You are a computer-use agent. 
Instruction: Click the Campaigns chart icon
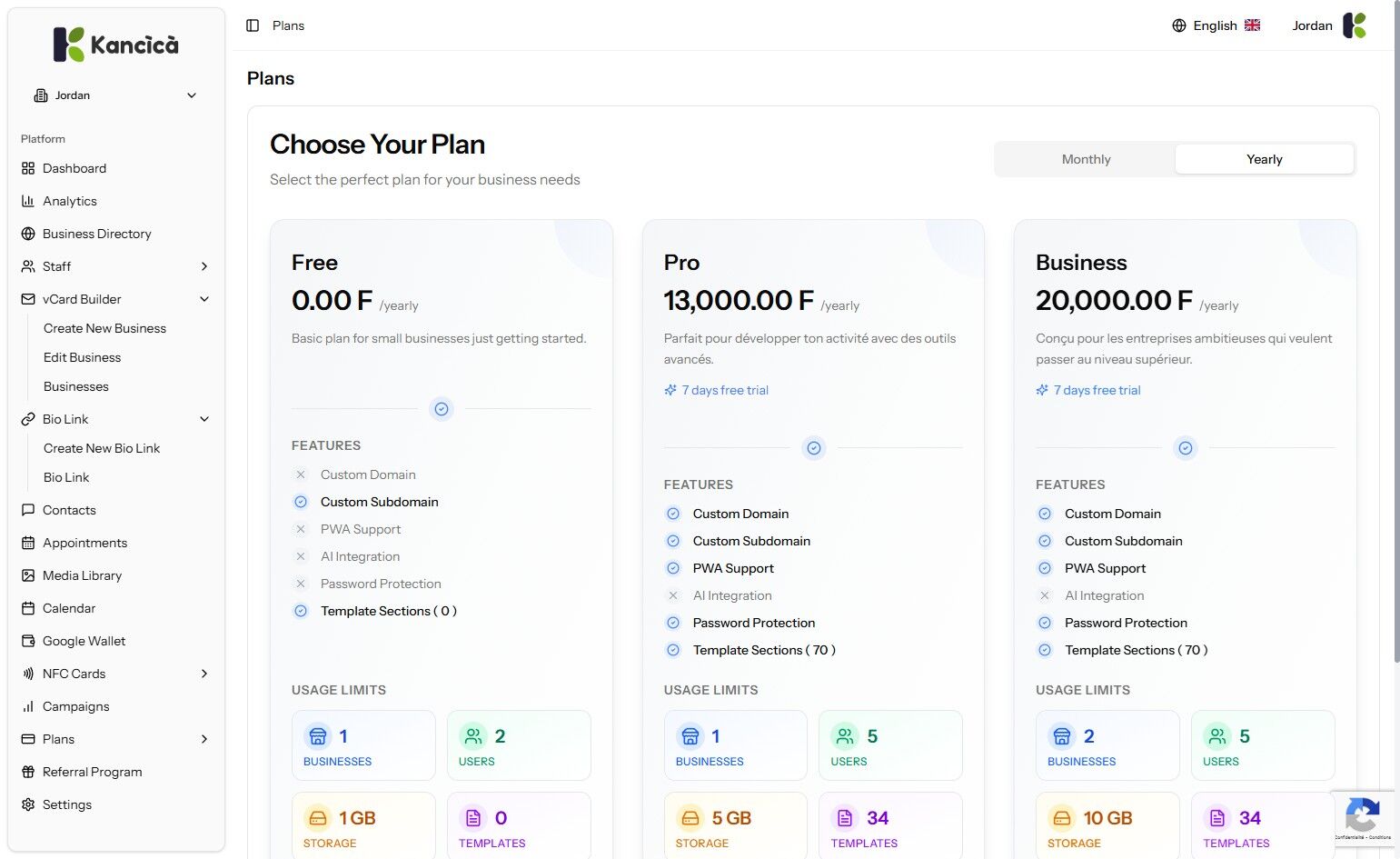point(28,706)
